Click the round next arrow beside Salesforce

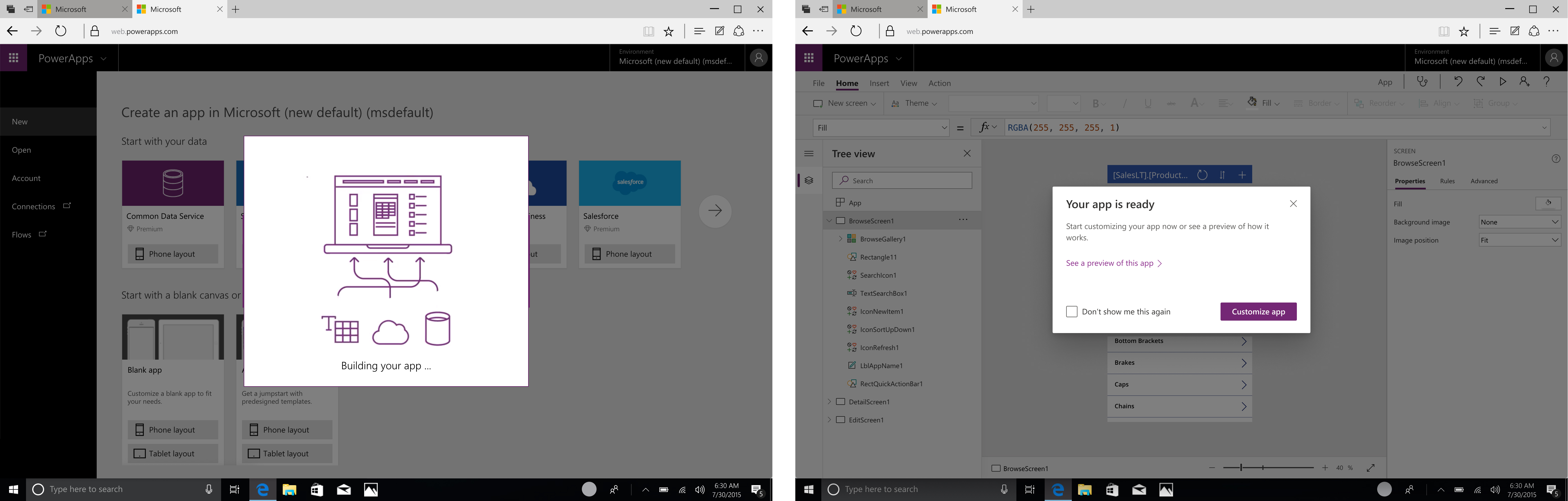click(715, 211)
